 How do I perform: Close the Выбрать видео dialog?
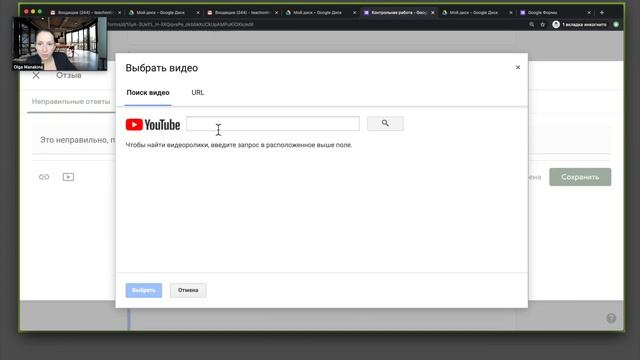click(x=518, y=67)
